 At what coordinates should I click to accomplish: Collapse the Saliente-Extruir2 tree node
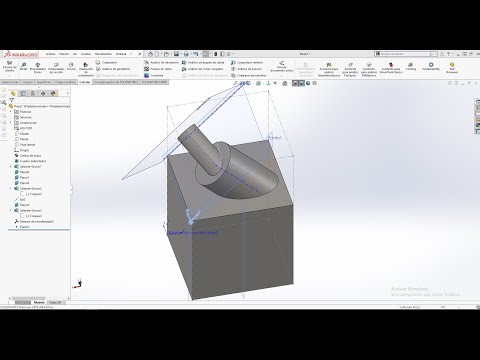pos(11,188)
